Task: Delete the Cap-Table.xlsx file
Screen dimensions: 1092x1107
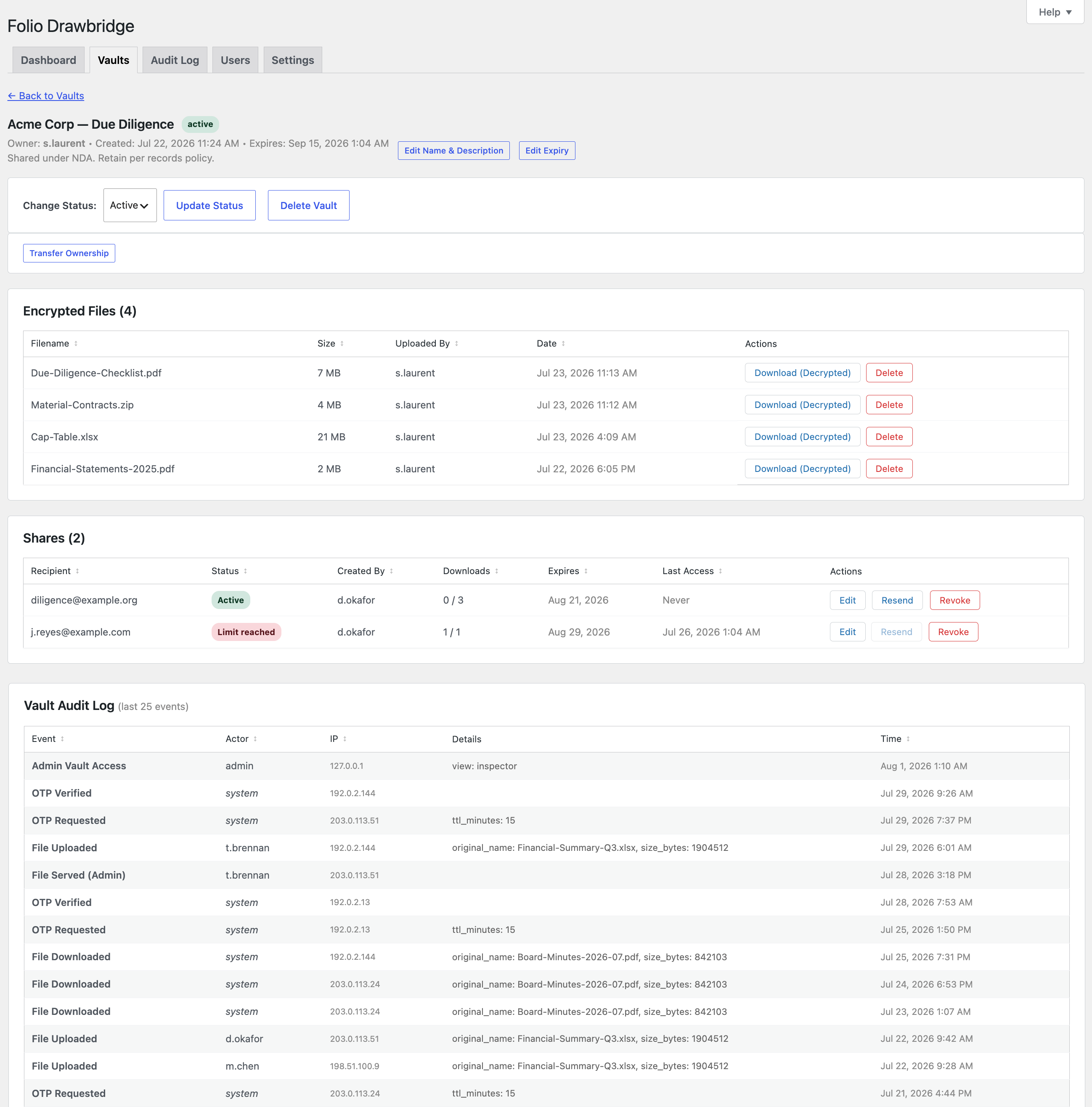Action: pos(888,437)
